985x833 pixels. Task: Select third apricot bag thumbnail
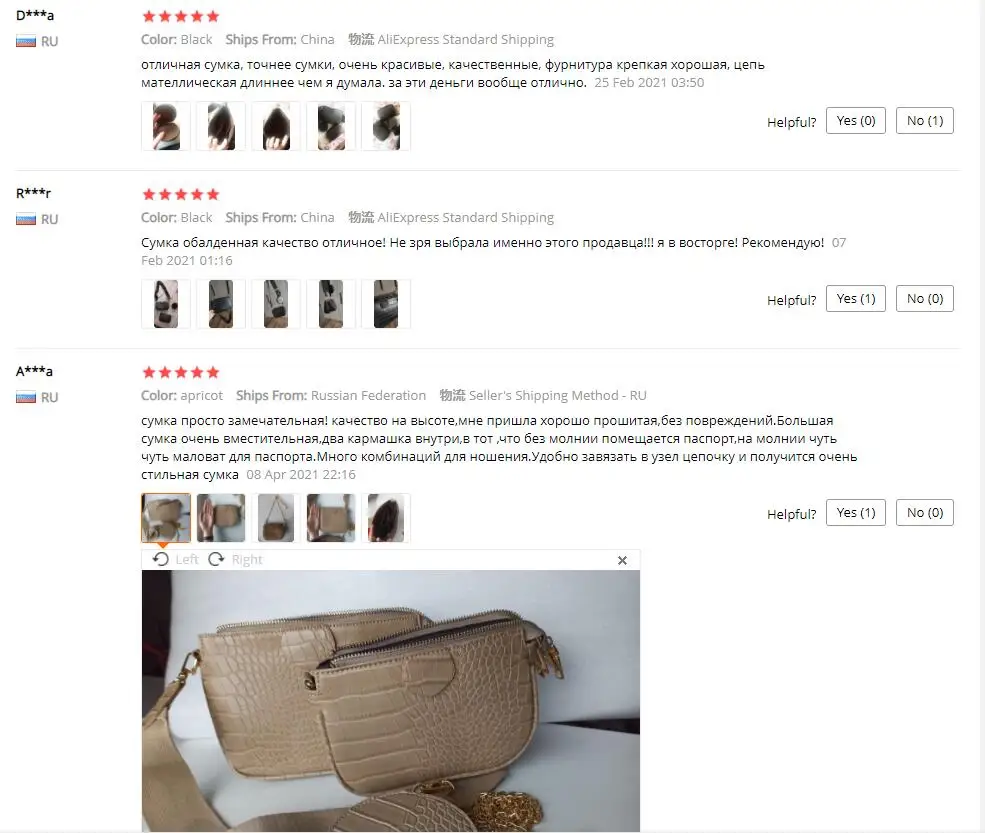coord(276,518)
